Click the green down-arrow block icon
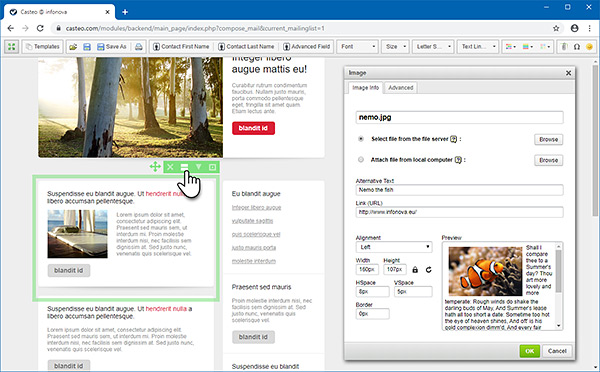This screenshot has height=372, width=600. tap(199, 167)
